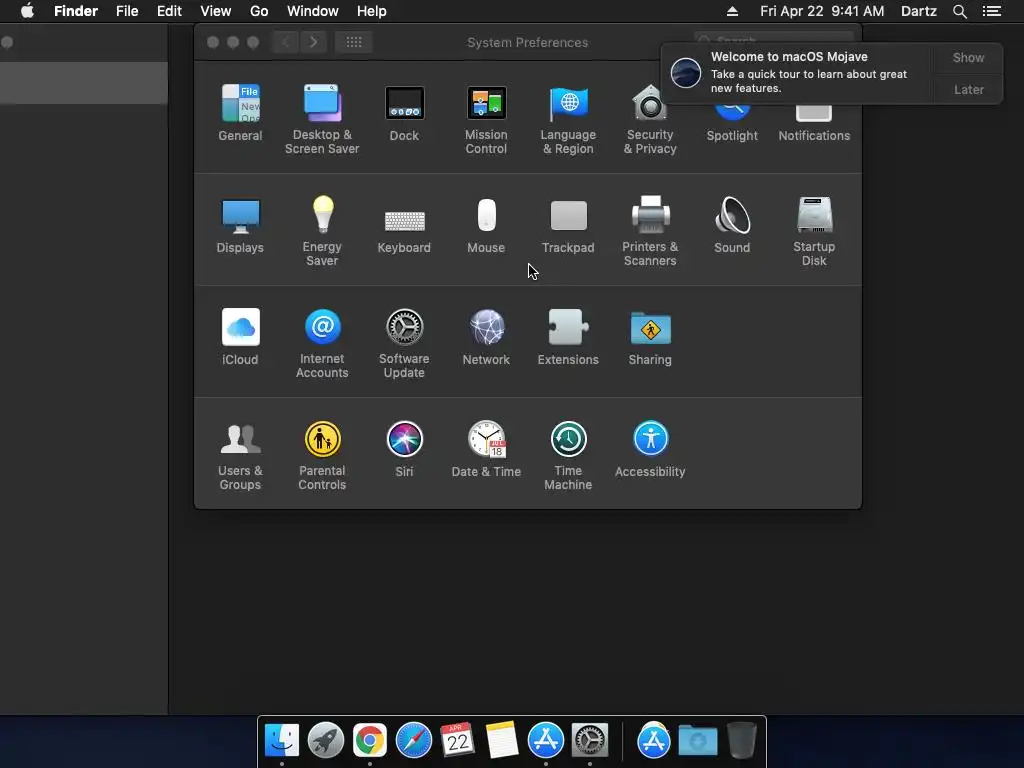Open Time Machine preferences

coord(568,455)
